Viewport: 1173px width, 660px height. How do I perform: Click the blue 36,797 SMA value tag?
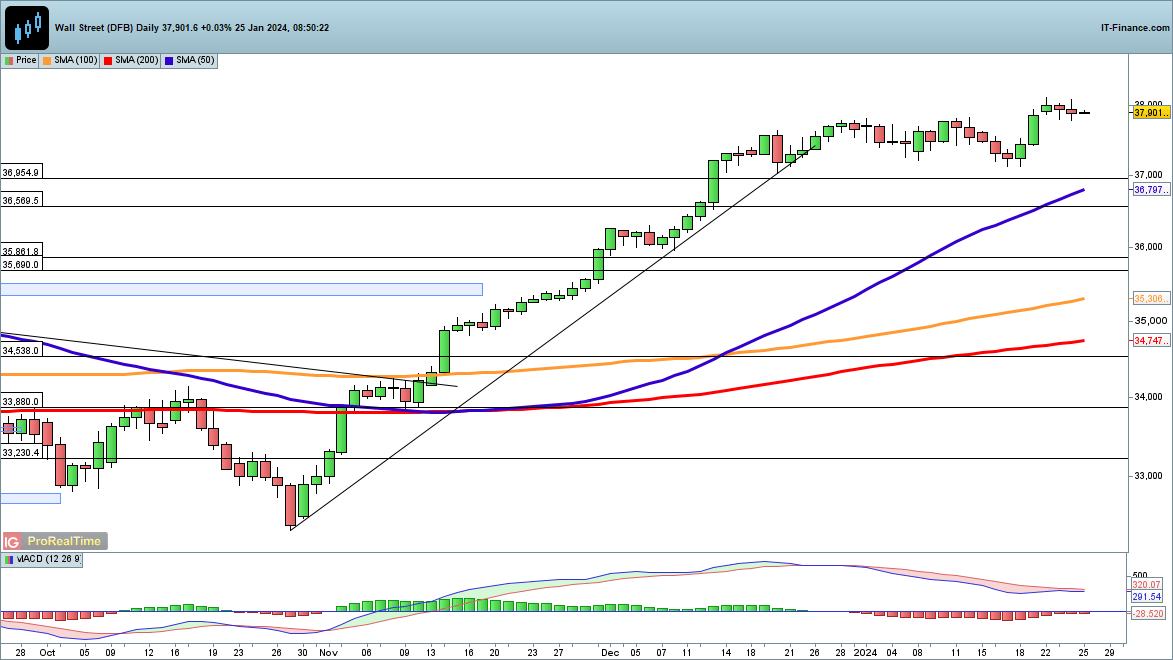coord(1150,190)
